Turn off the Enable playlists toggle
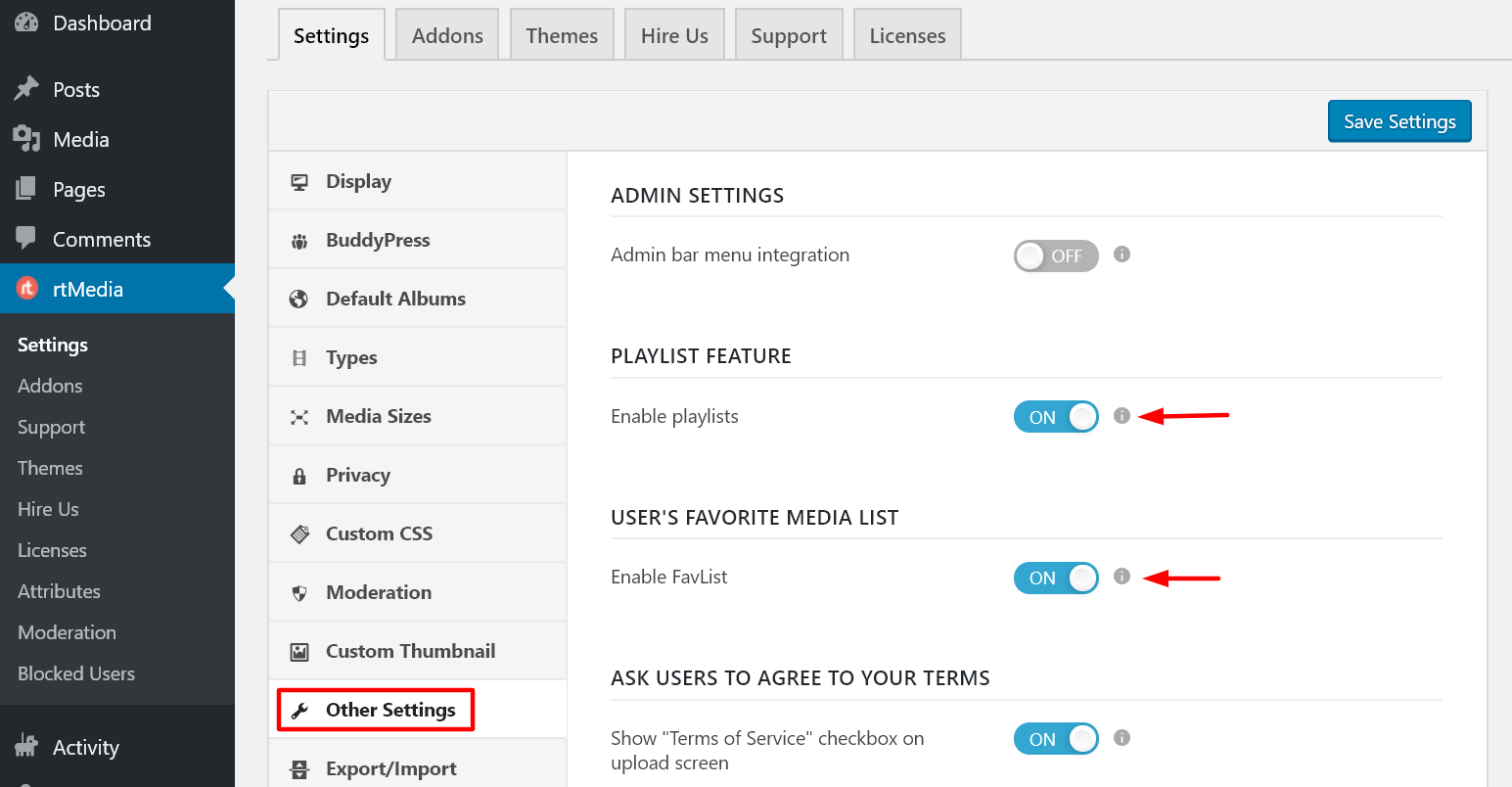The width and height of the screenshot is (1512, 787). pyautogui.click(x=1056, y=416)
